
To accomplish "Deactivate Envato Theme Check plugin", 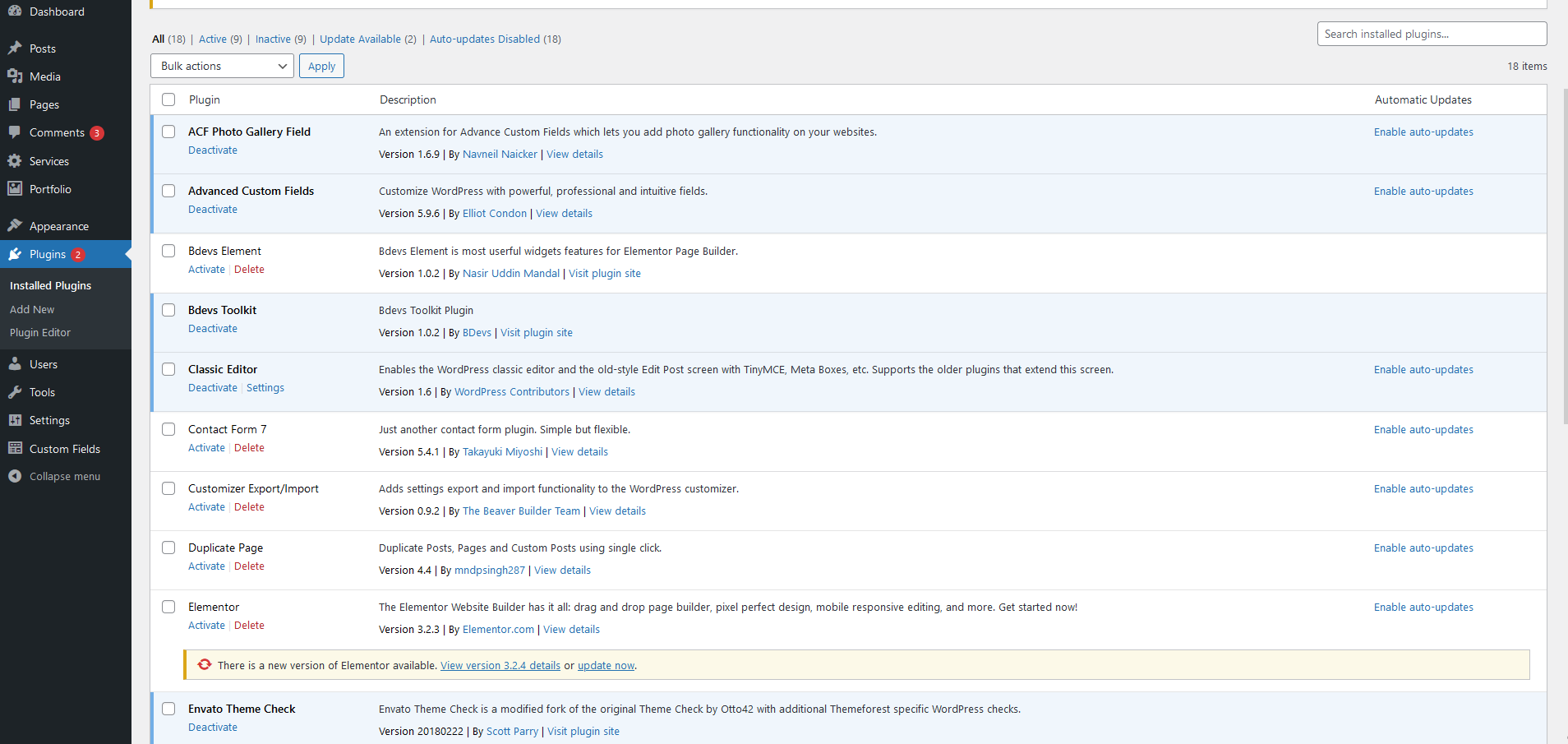I will tap(213, 727).
